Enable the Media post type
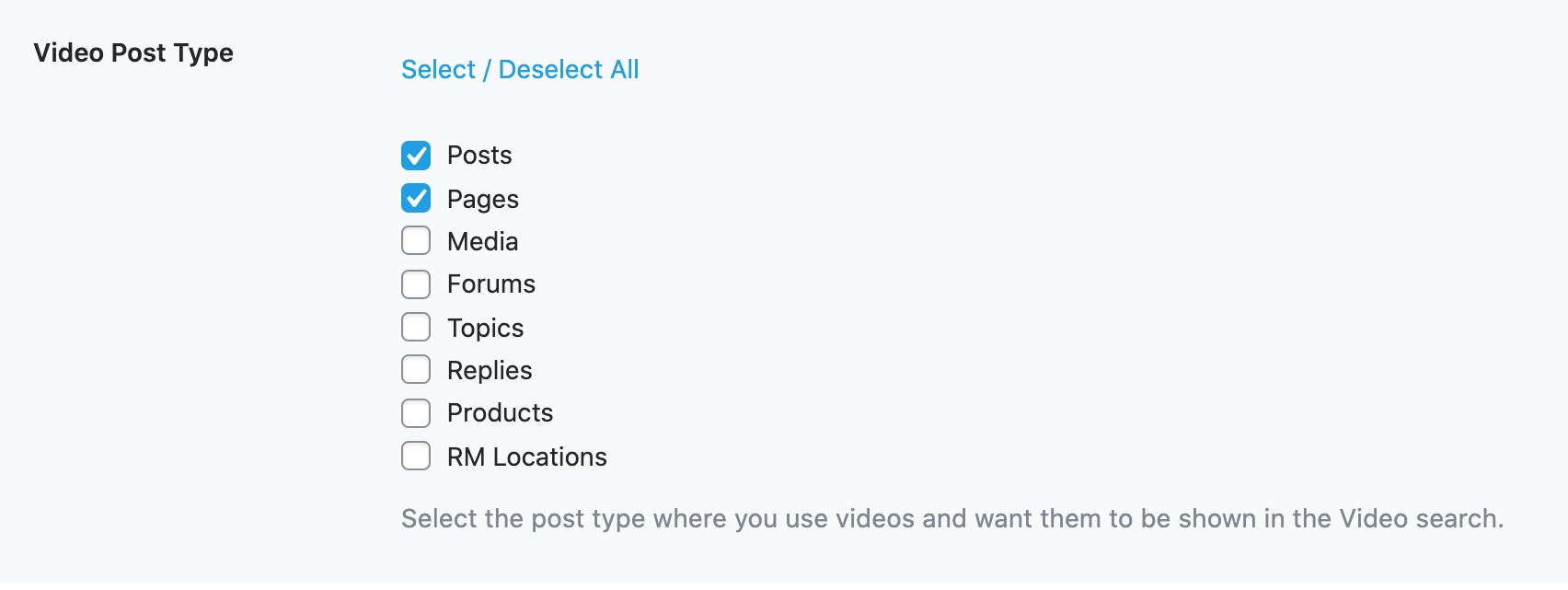The width and height of the screenshot is (1568, 590). click(x=416, y=241)
